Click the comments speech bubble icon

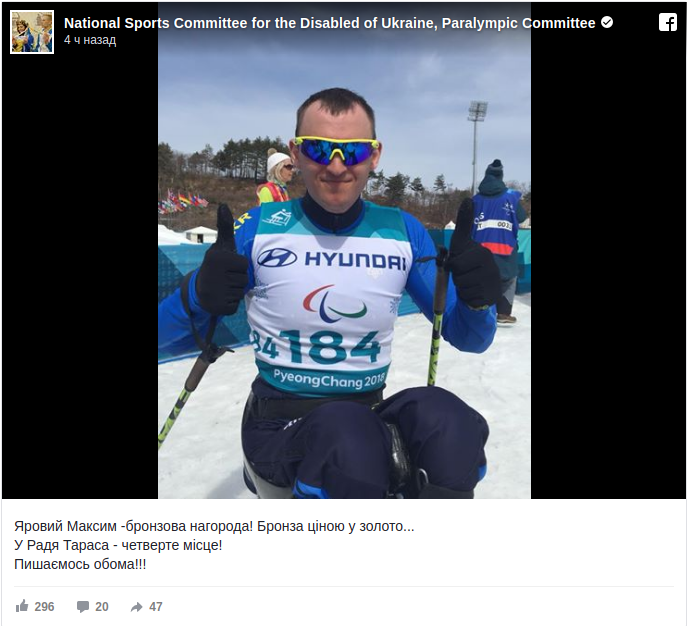pos(83,607)
